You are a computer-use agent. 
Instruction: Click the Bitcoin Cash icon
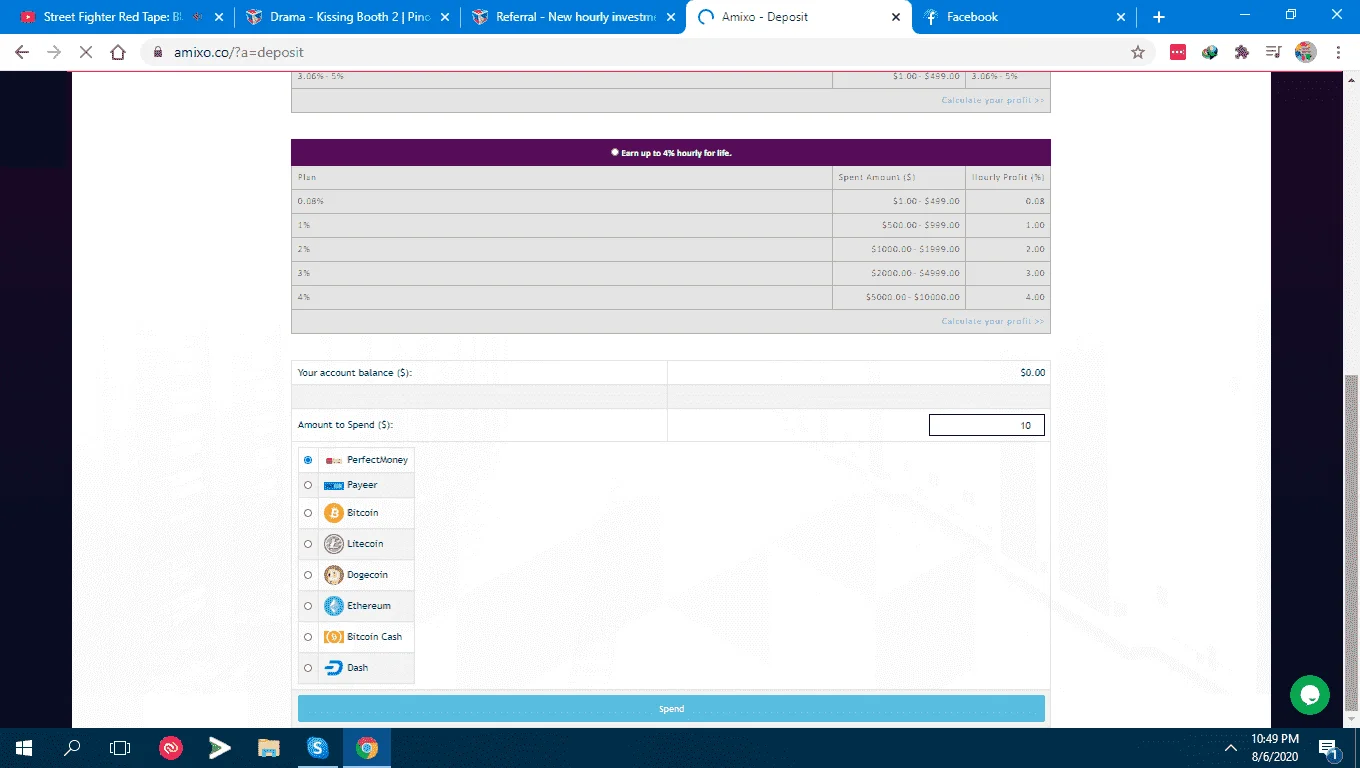click(334, 637)
